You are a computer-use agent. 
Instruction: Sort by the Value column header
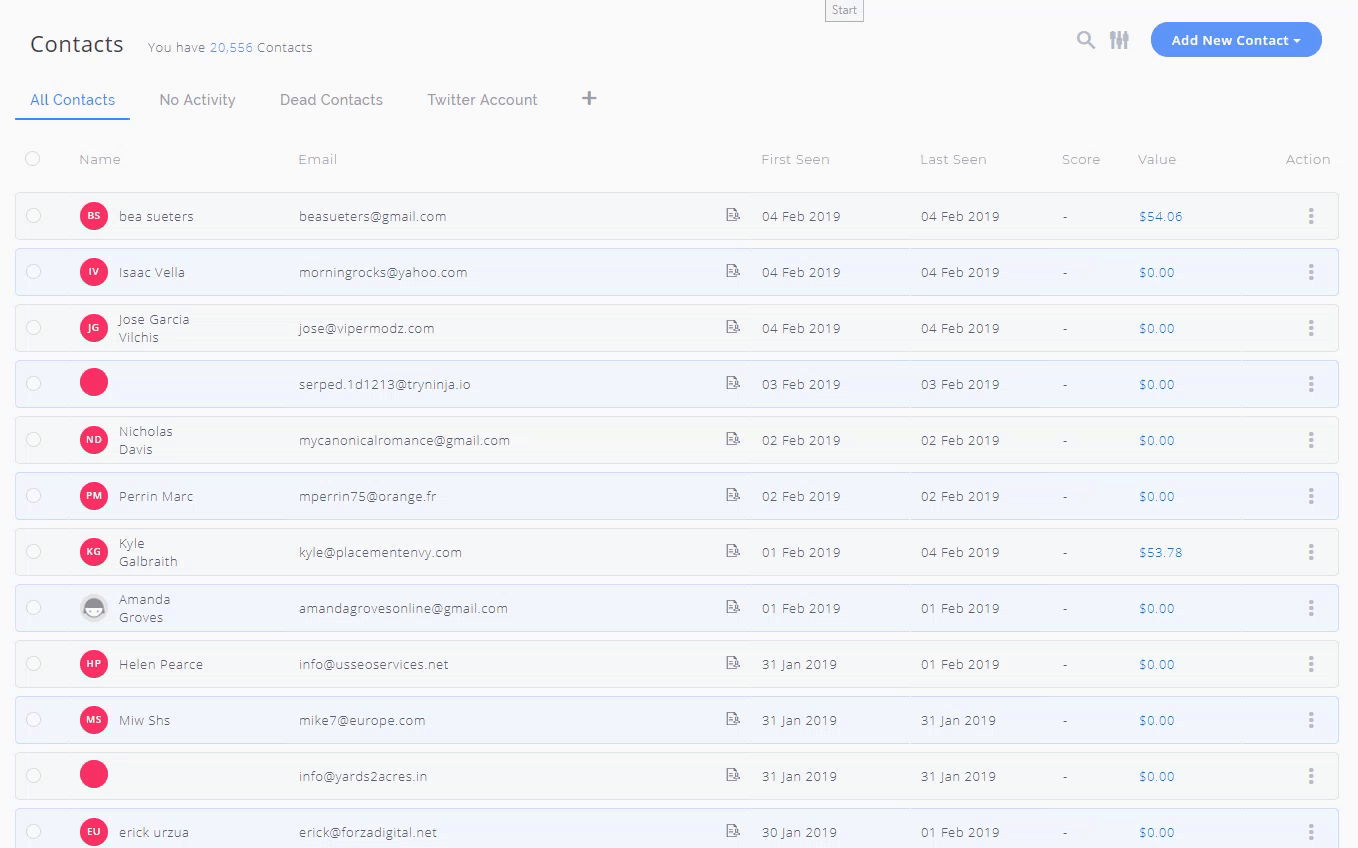[1157, 159]
